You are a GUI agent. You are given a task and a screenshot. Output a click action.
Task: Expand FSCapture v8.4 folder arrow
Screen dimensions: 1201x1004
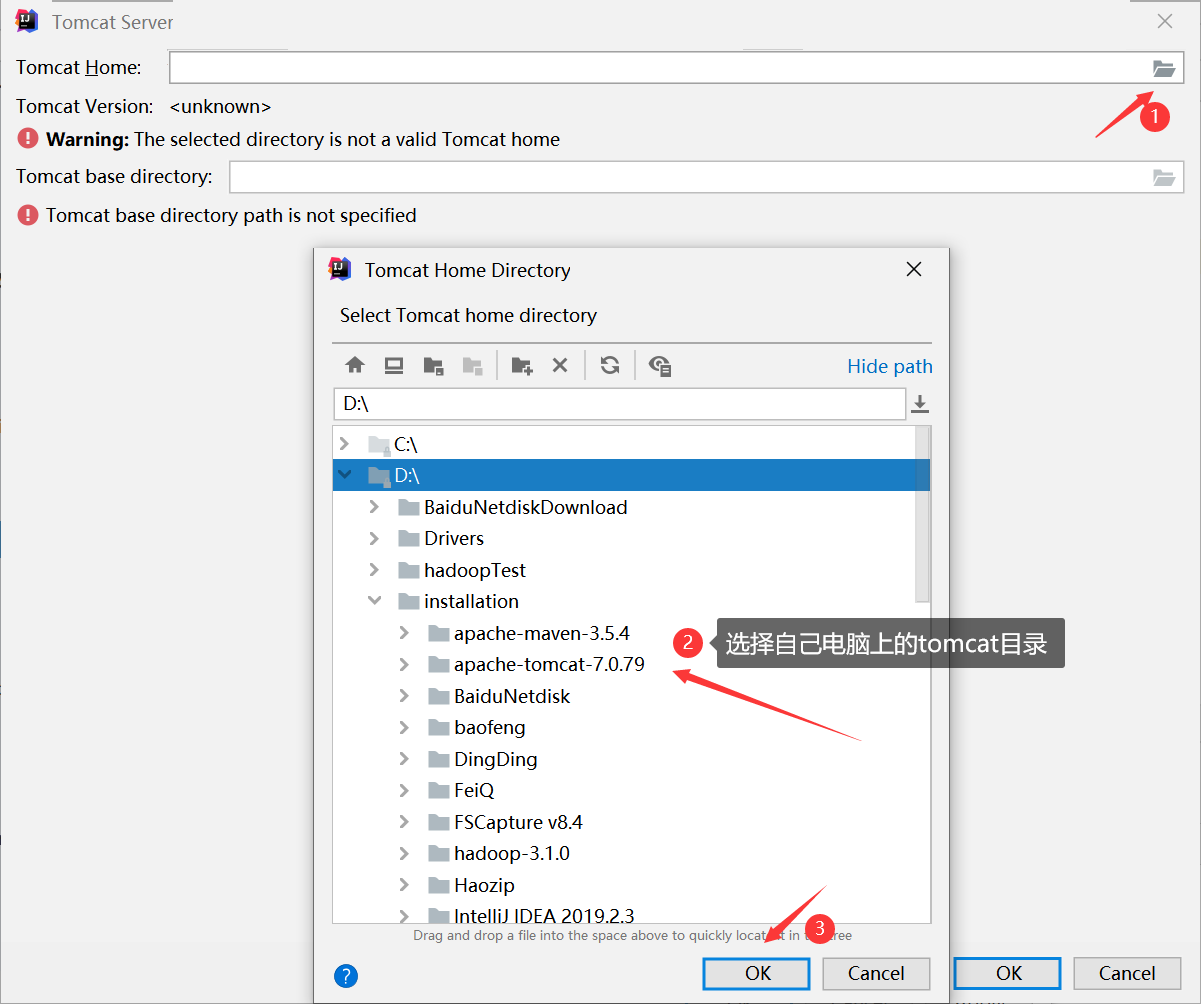[404, 822]
